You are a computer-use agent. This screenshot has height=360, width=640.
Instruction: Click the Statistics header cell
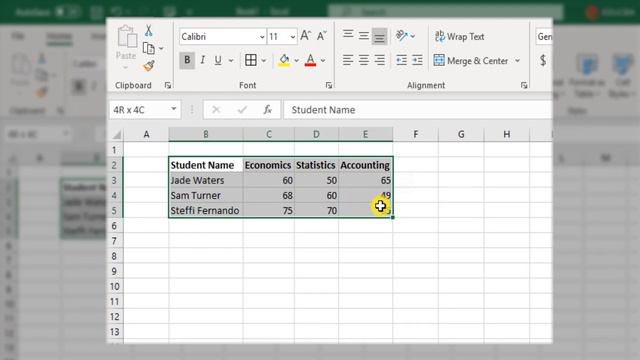pyautogui.click(x=316, y=165)
